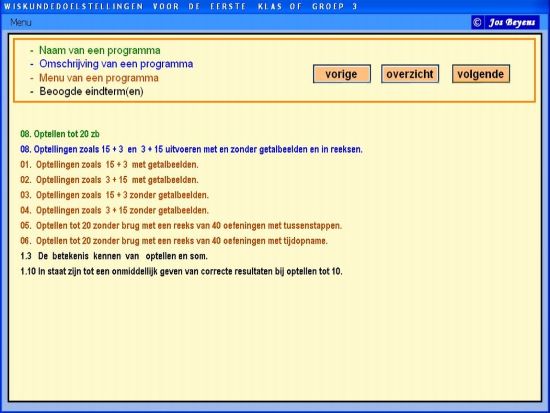This screenshot has width=550, height=413.
Task: Select the Naam van een programma legend entry
Action: coord(100,51)
